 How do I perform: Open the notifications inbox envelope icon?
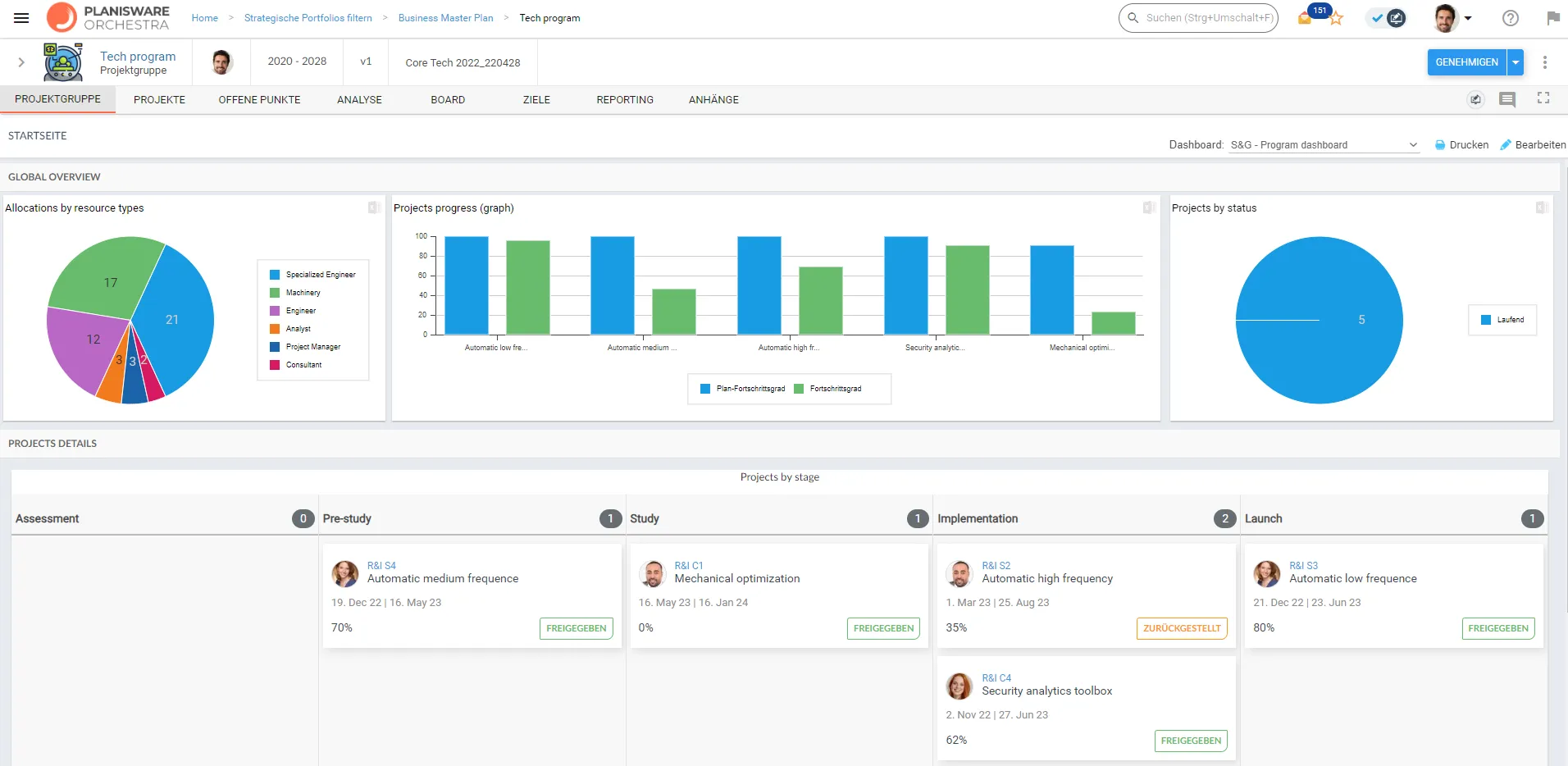tap(1305, 19)
